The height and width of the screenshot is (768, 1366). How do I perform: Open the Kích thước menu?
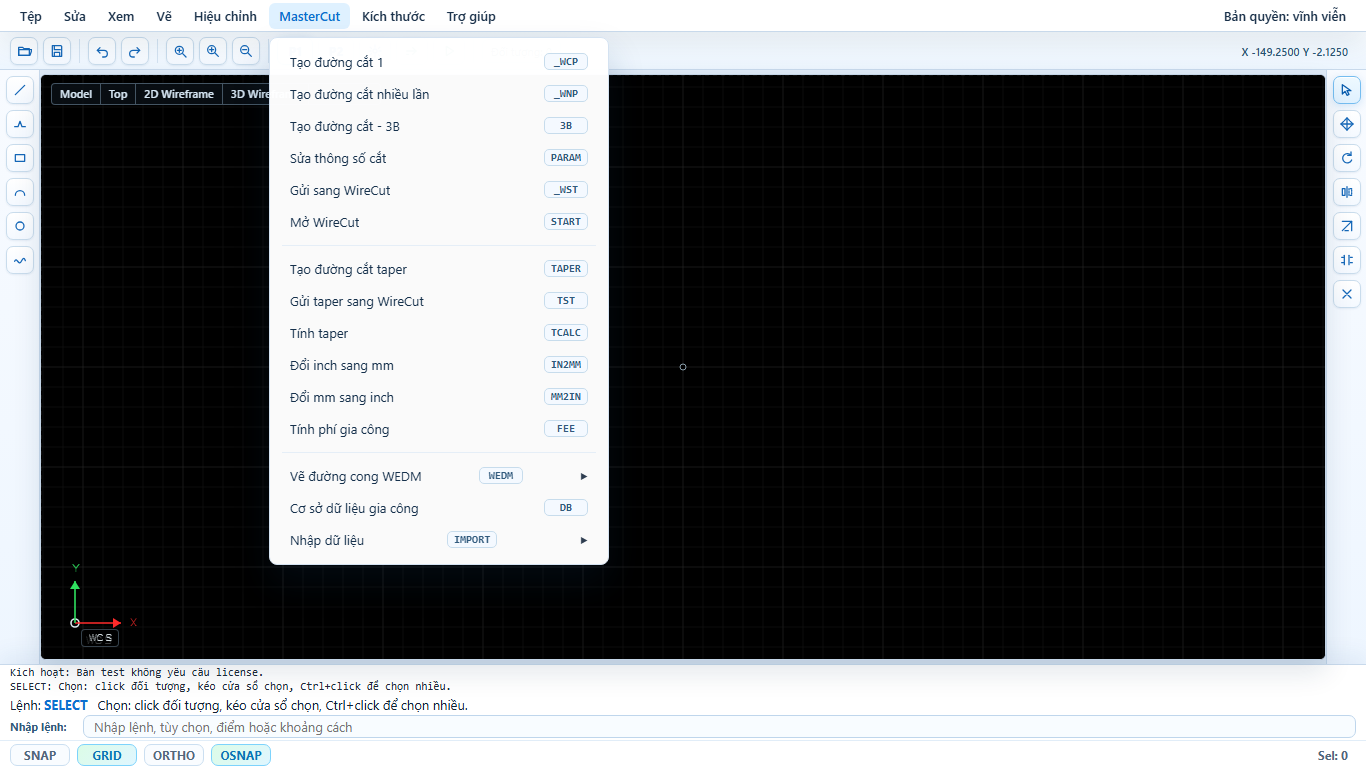393,16
